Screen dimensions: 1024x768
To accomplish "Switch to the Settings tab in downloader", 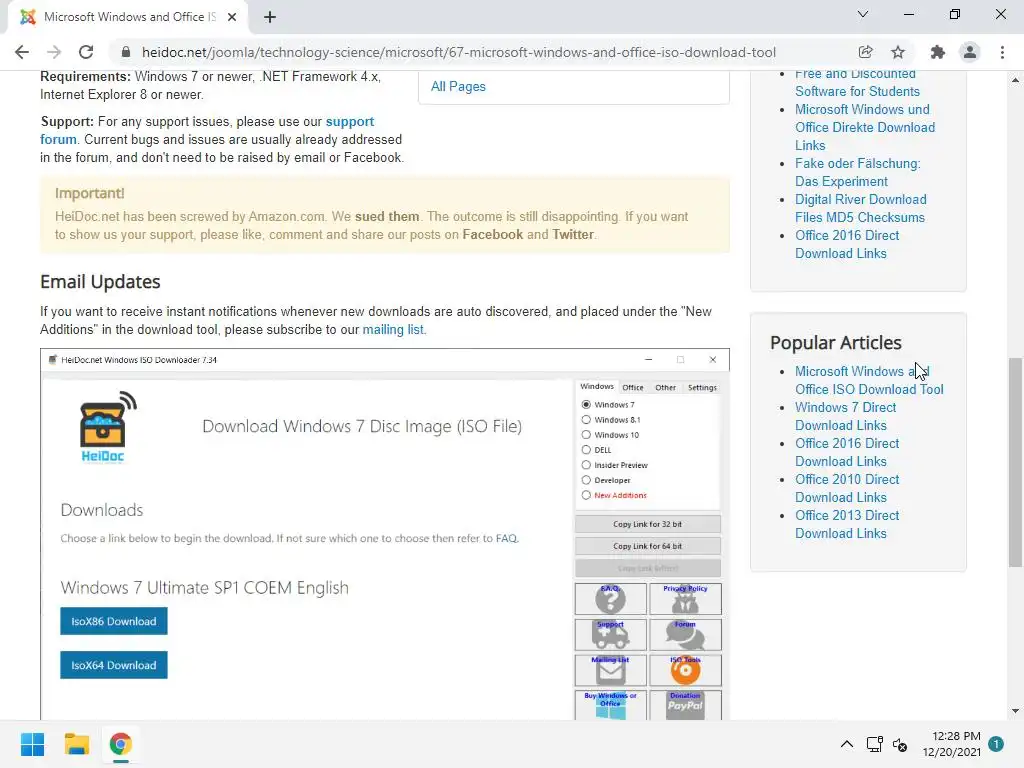I will 702,387.
